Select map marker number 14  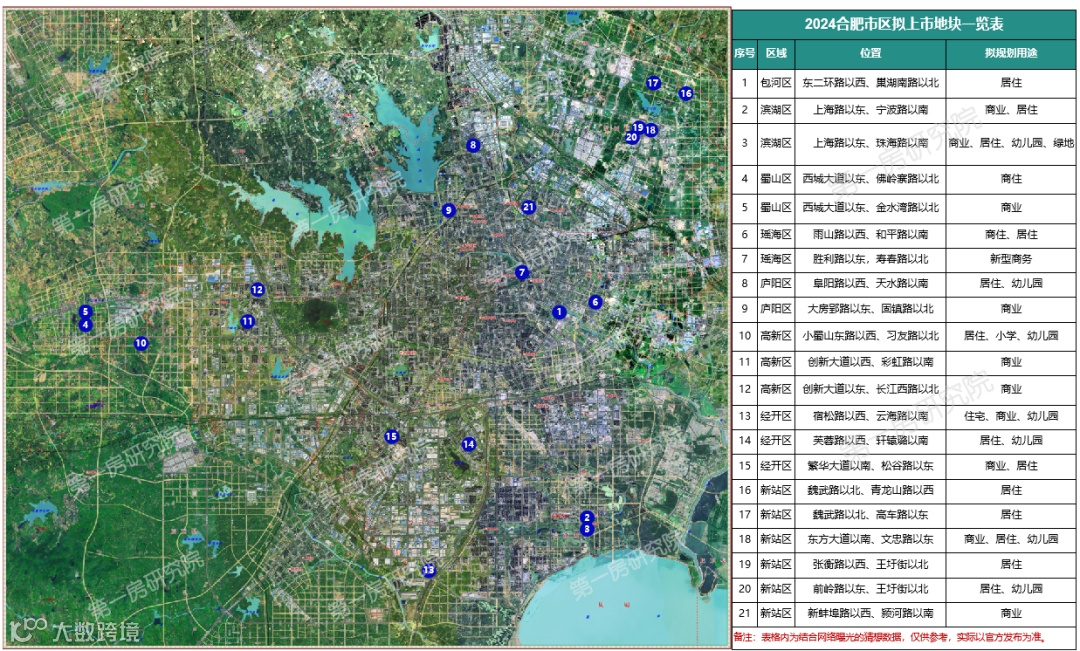[468, 444]
